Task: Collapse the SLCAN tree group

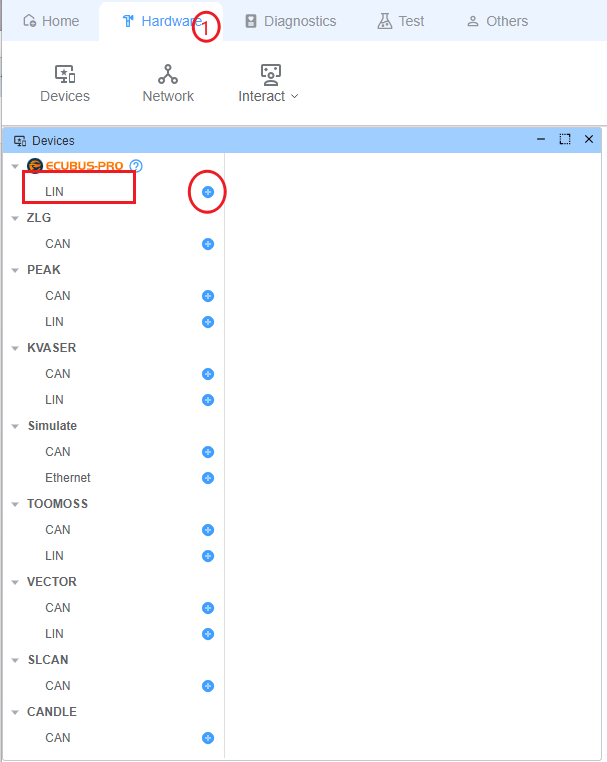Action: [x=15, y=660]
